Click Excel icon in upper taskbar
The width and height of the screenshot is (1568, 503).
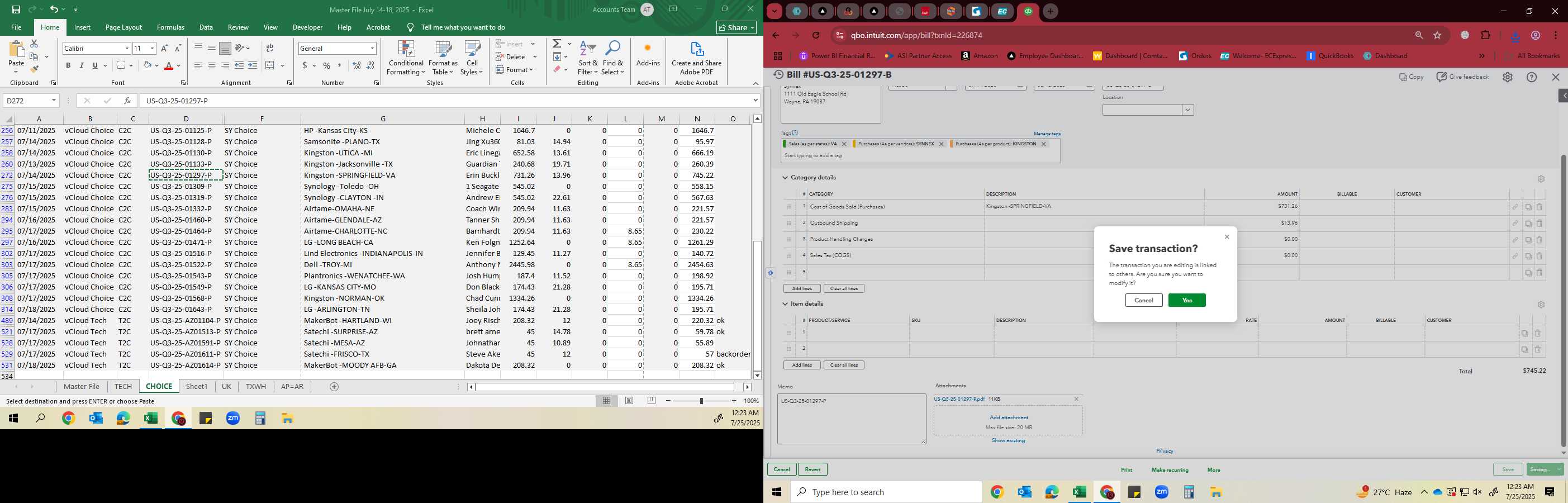[150, 419]
